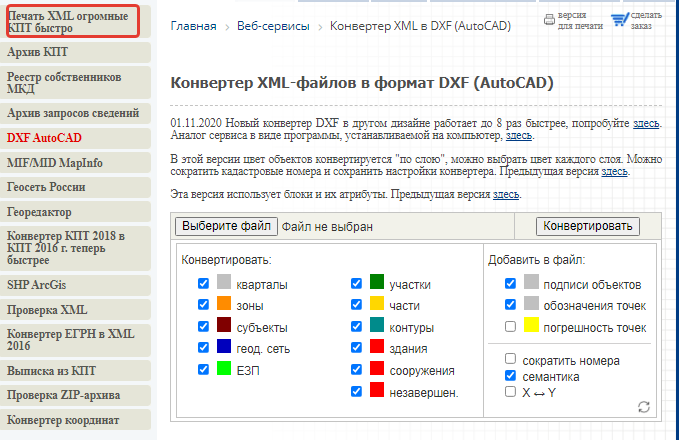
Task: Open Архив КПТ sidebar item
Action: (x=75, y=52)
